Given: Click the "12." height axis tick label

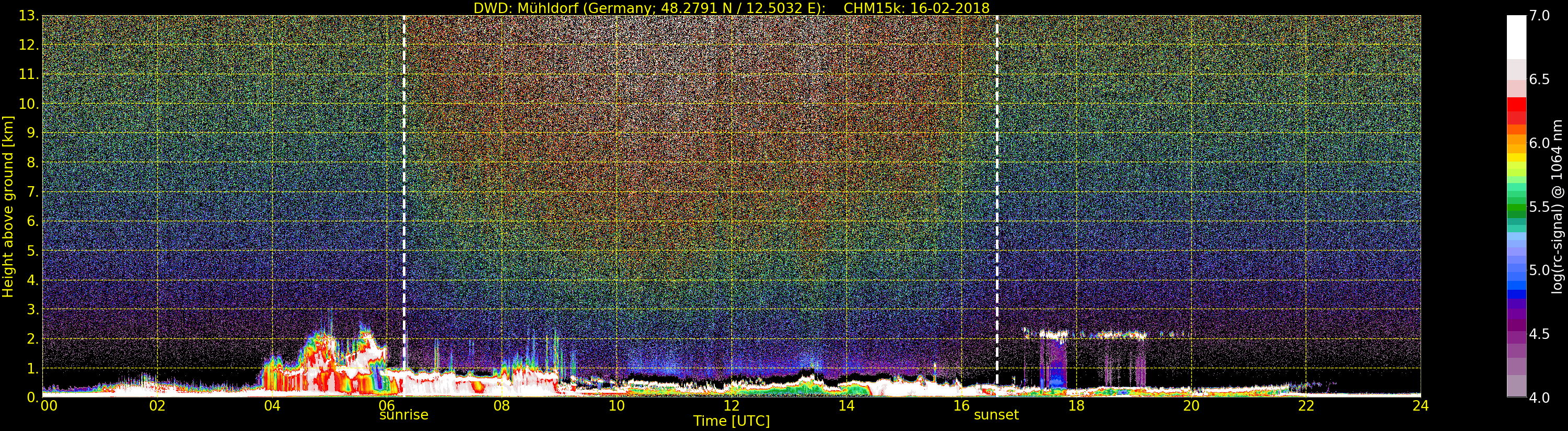Looking at the screenshot, I should point(29,45).
